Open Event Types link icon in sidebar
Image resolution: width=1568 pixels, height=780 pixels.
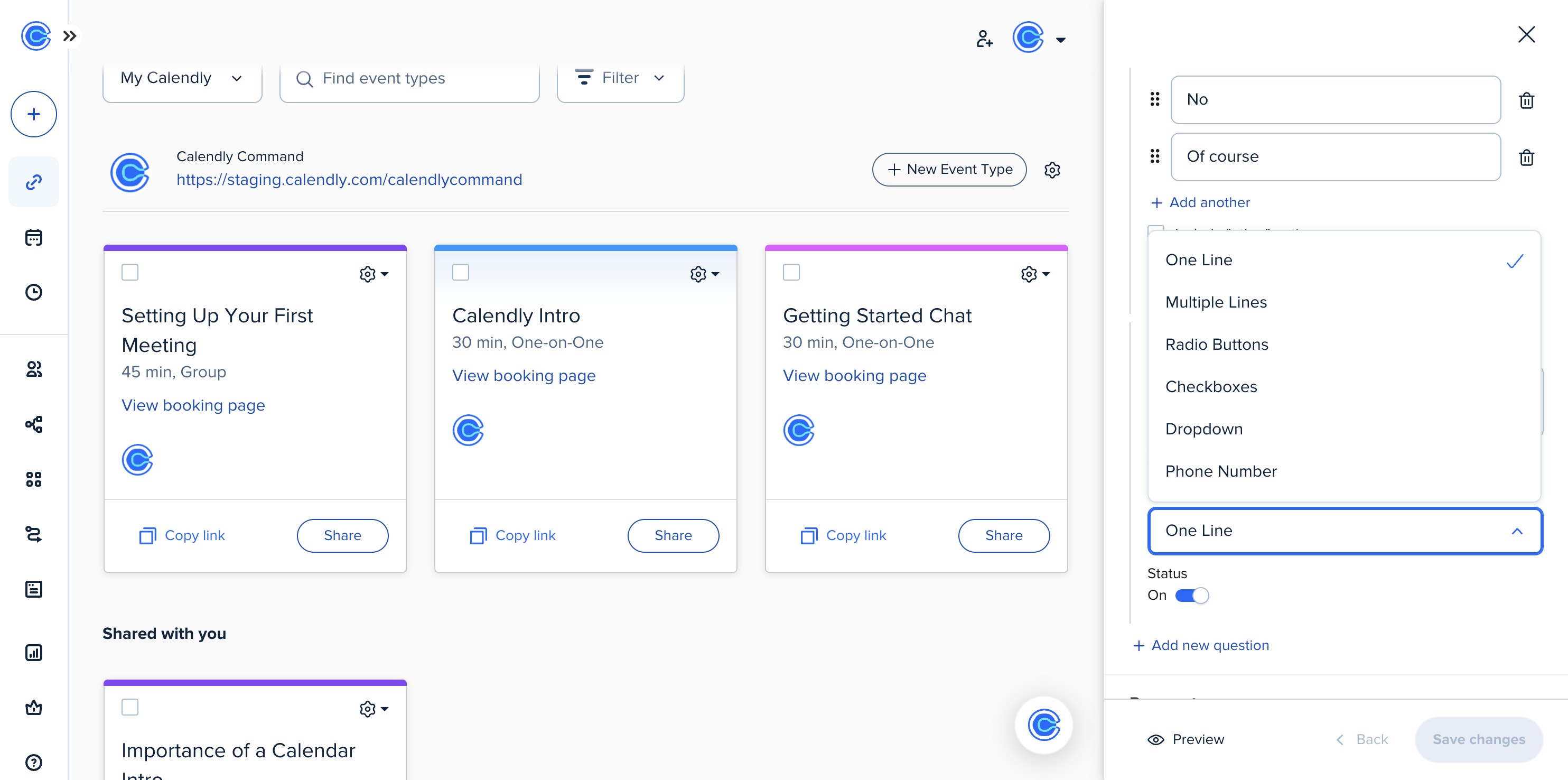coord(34,181)
